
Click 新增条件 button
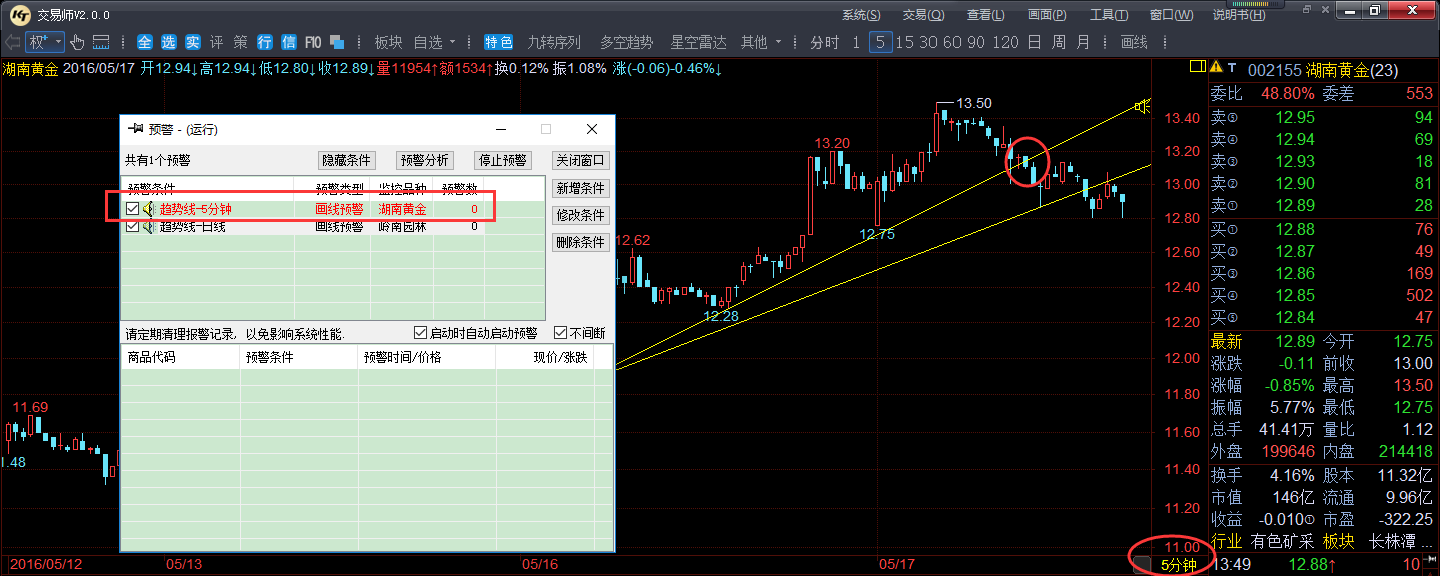(x=581, y=188)
